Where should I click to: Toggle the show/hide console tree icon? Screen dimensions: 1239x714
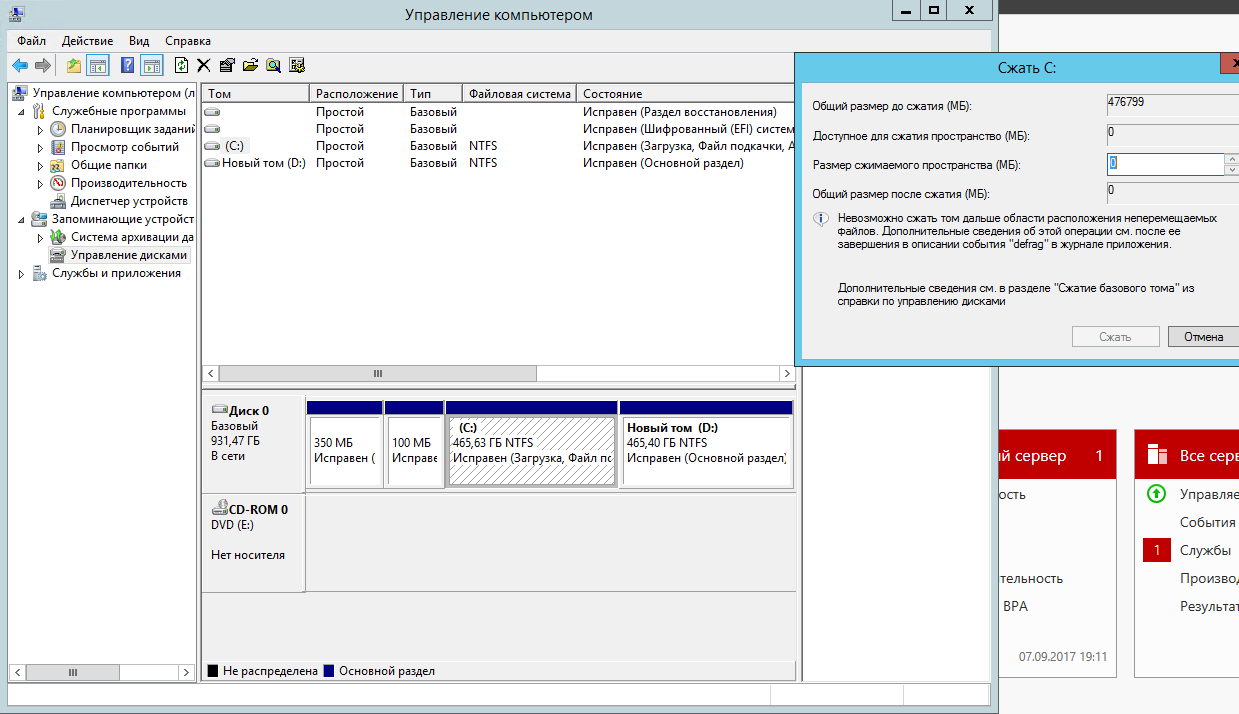98,65
